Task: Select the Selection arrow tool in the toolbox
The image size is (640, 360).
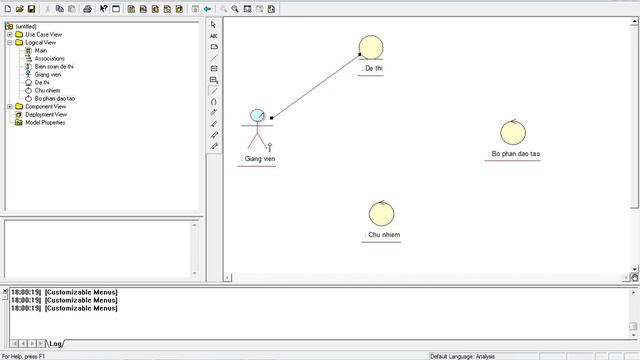Action: [x=213, y=25]
